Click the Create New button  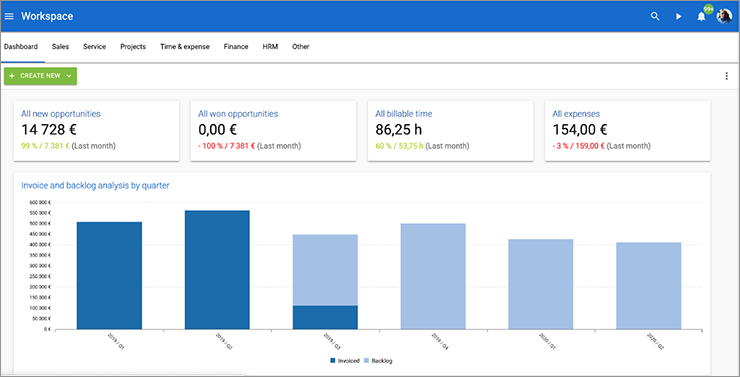coord(40,76)
